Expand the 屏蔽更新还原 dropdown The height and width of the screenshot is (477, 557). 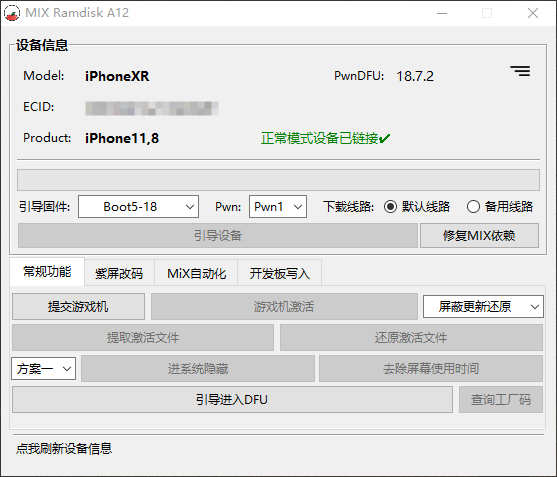(x=483, y=307)
